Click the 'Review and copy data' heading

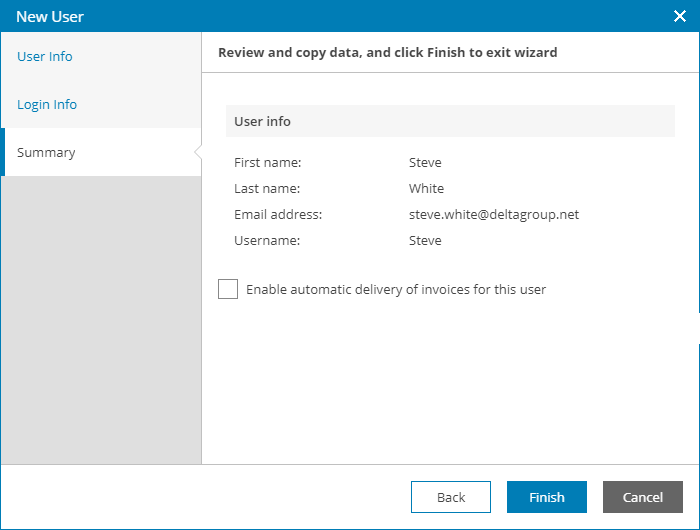[387, 52]
